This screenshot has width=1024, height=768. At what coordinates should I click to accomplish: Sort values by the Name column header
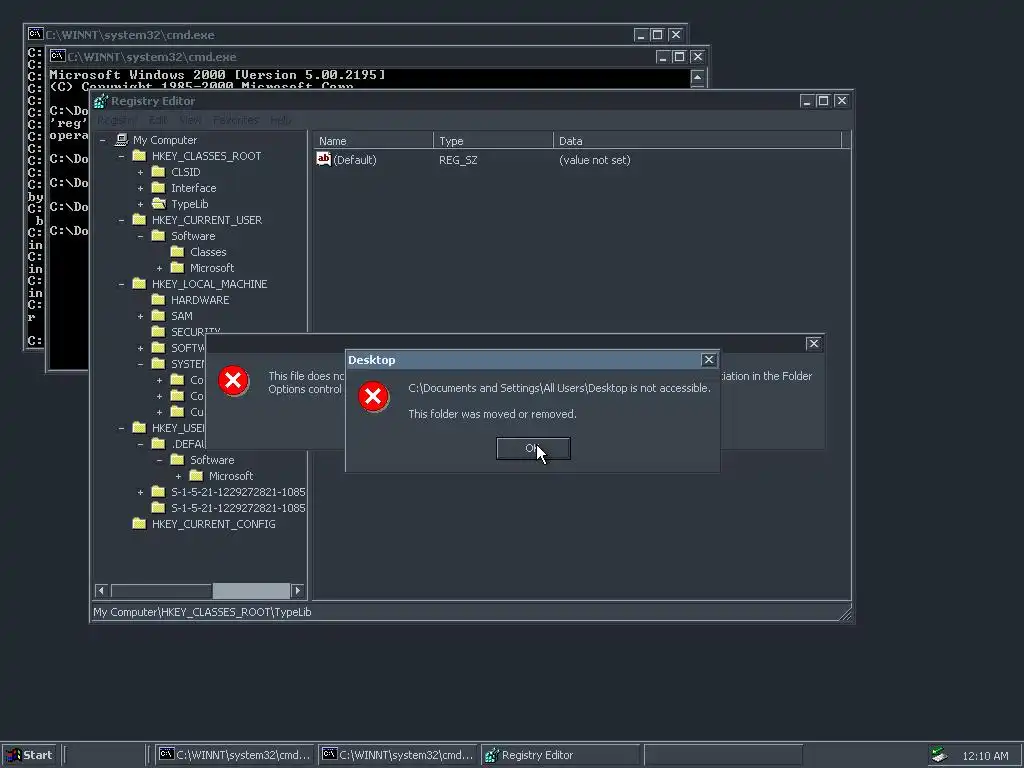373,140
